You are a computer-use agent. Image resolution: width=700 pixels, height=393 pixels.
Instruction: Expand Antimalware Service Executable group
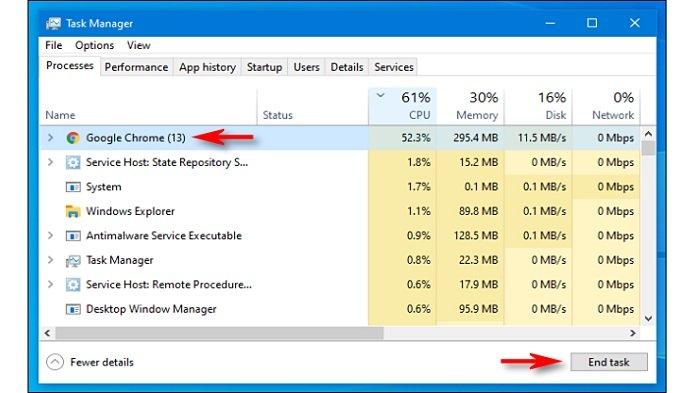pyautogui.click(x=50, y=235)
